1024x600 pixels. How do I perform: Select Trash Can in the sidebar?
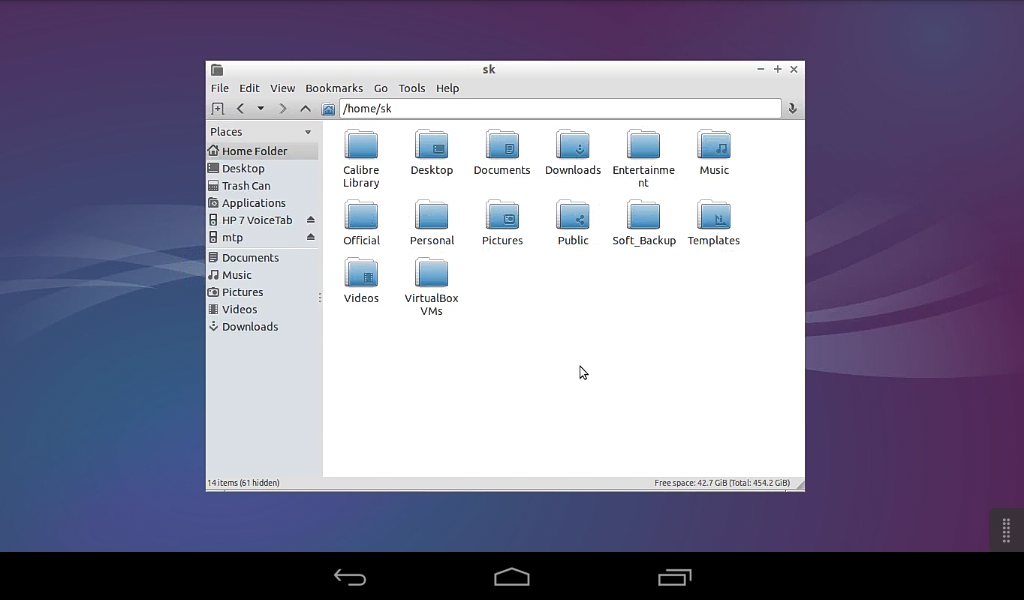(246, 186)
